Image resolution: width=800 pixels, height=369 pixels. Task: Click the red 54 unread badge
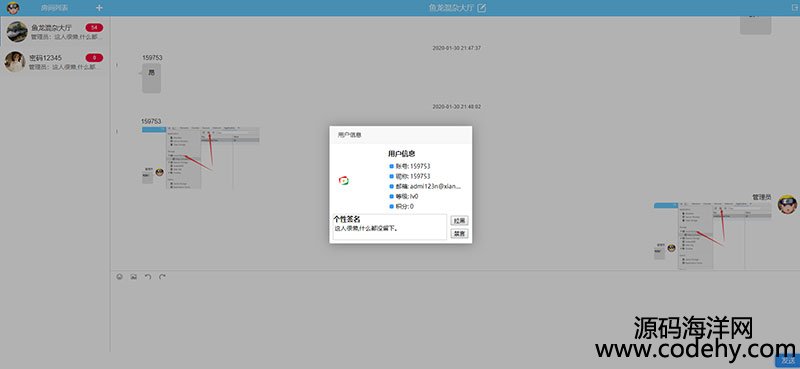(x=94, y=28)
